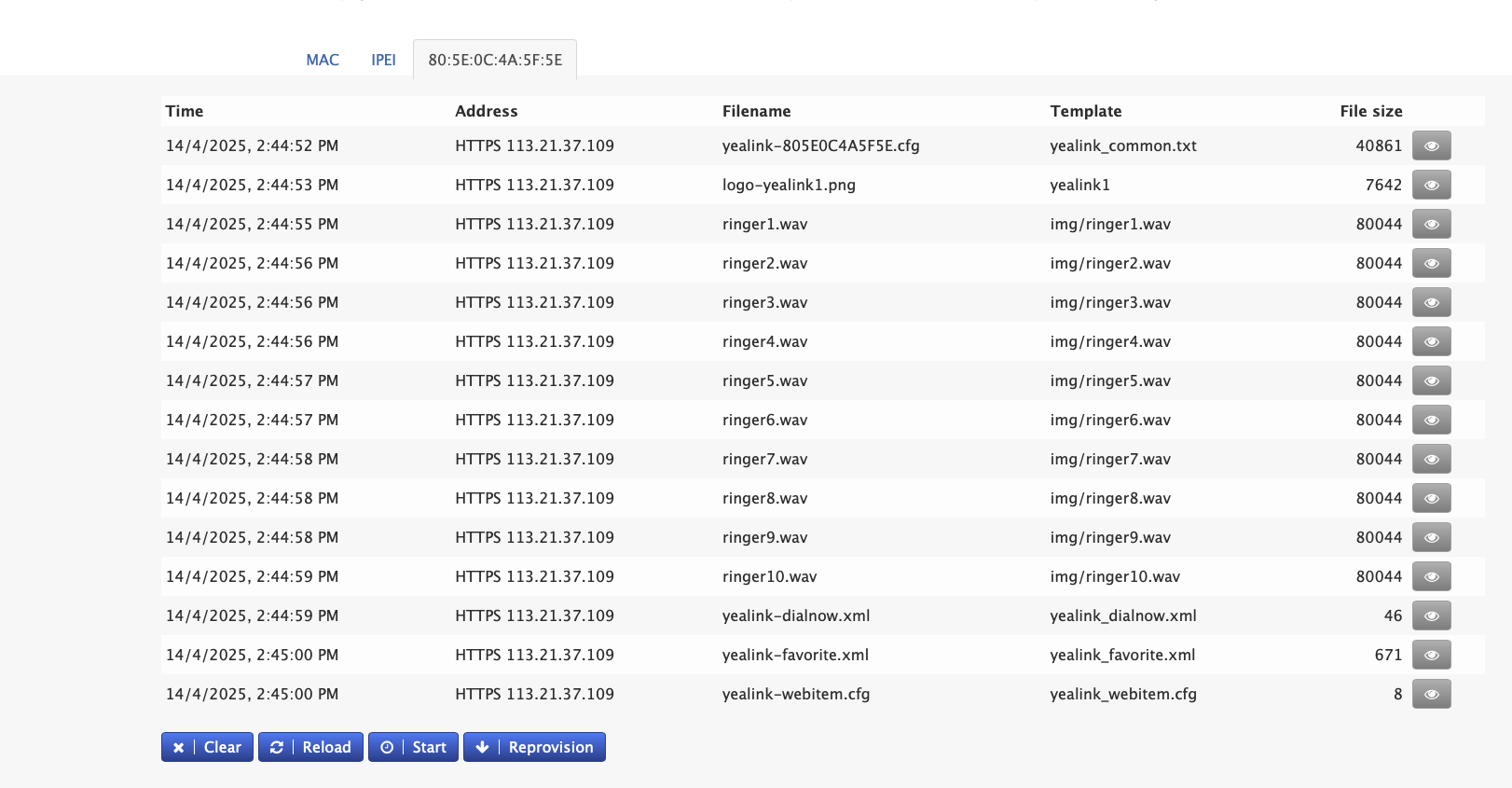
Task: Open the eye icon for yealink-favorite.xml
Action: pyautogui.click(x=1431, y=655)
